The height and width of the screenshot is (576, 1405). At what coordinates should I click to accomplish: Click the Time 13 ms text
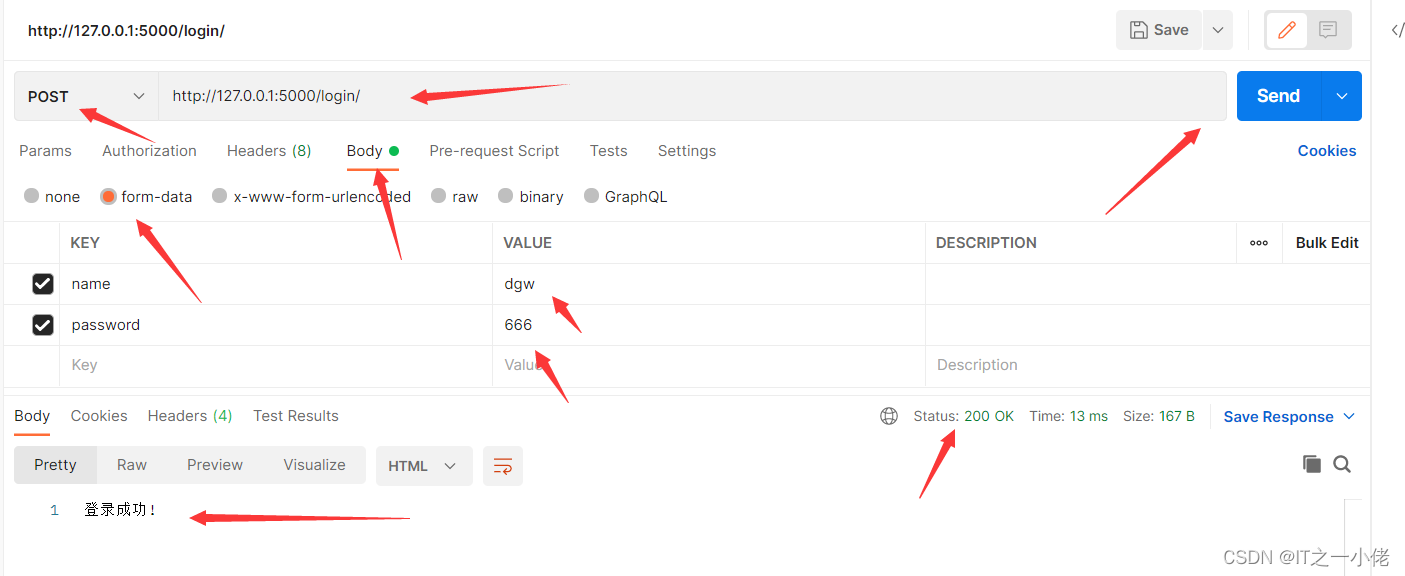click(1069, 416)
